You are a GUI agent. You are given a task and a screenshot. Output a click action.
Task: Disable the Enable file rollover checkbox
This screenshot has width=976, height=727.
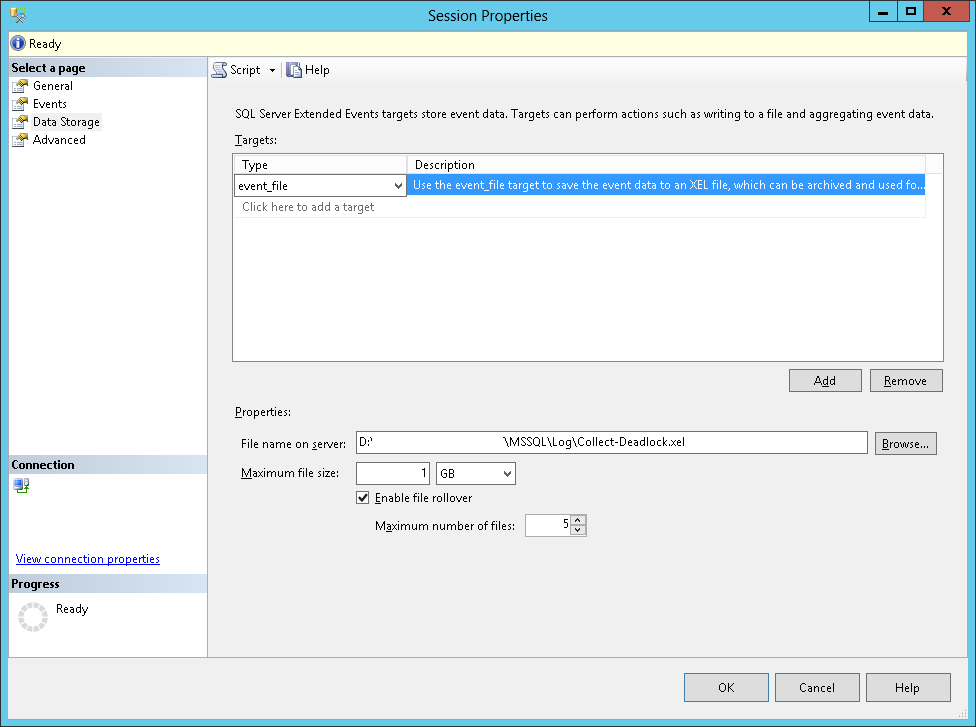(x=363, y=498)
